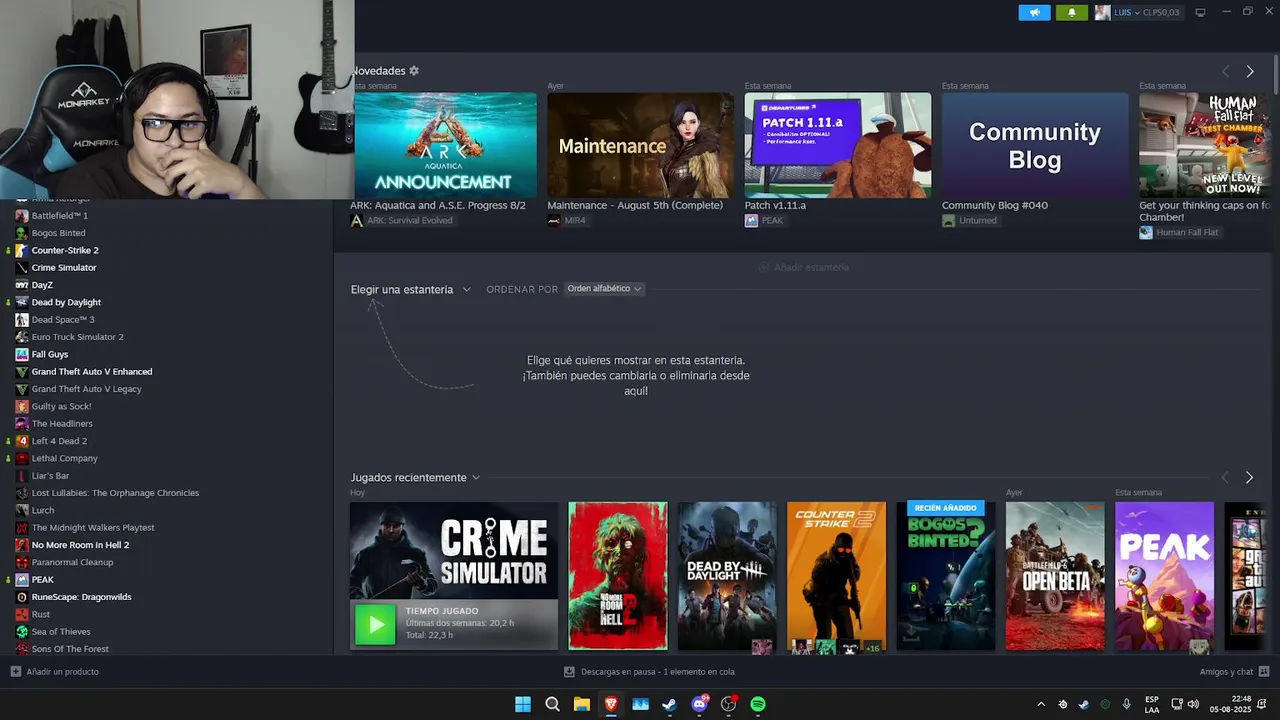Select Guilty as Sock! in list
Screen dimensions: 1280x720
pyautogui.click(x=61, y=406)
